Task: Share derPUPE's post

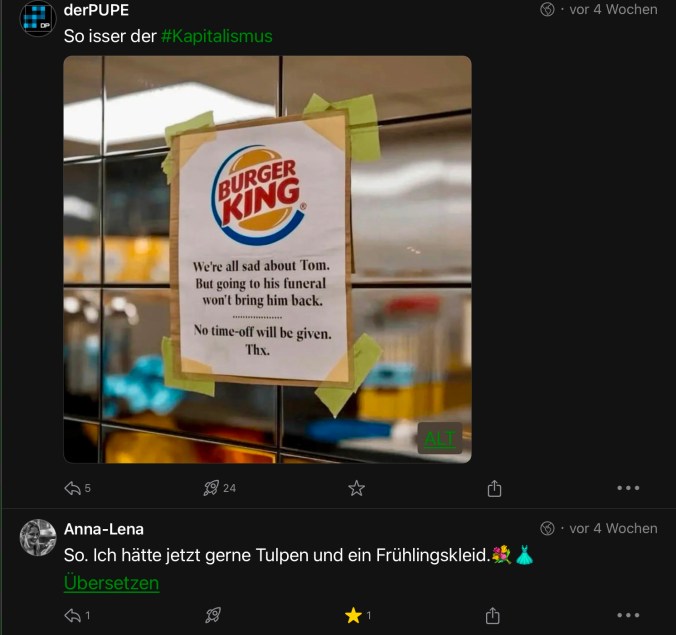Action: pos(494,488)
